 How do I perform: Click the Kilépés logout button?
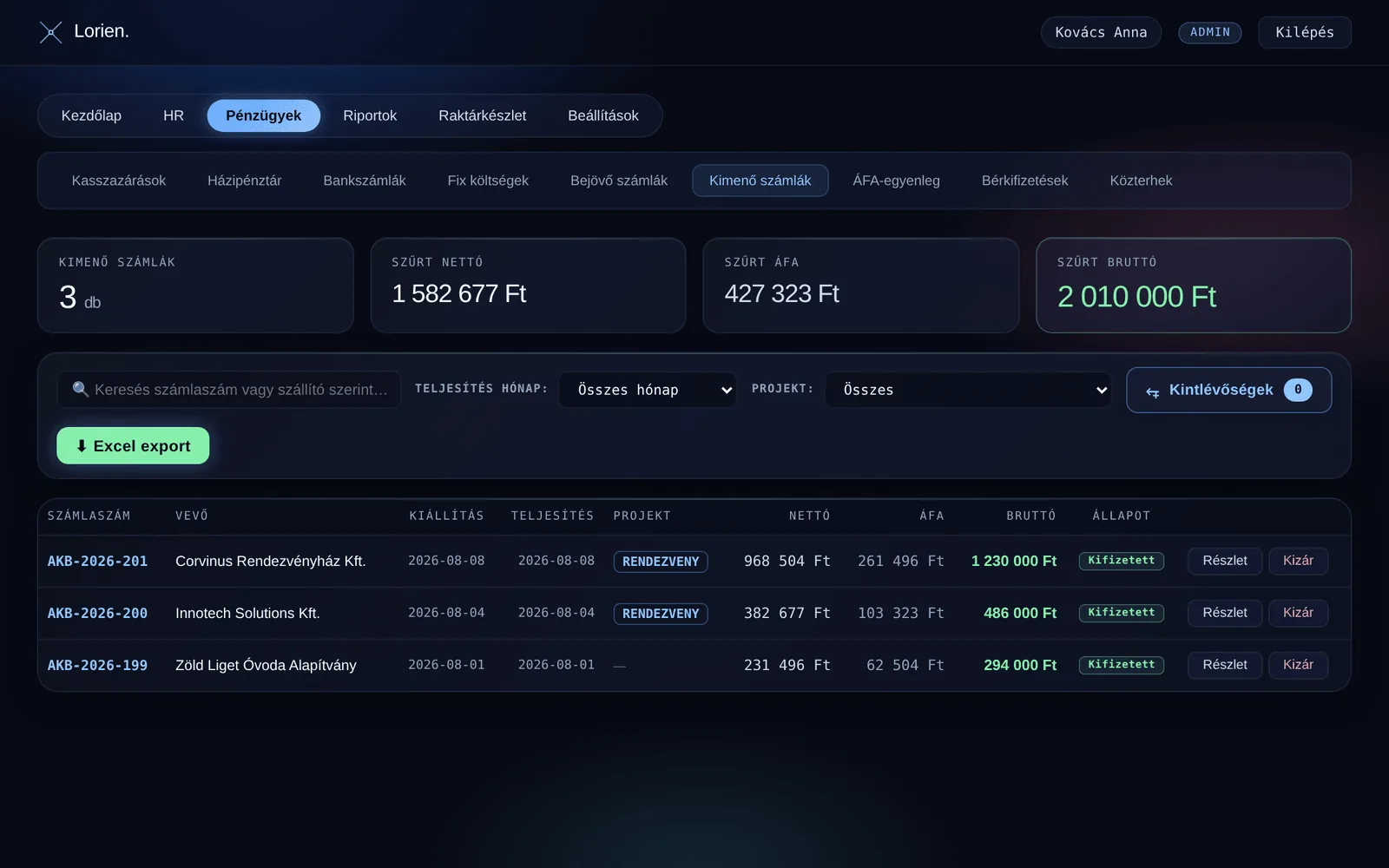pyautogui.click(x=1305, y=32)
